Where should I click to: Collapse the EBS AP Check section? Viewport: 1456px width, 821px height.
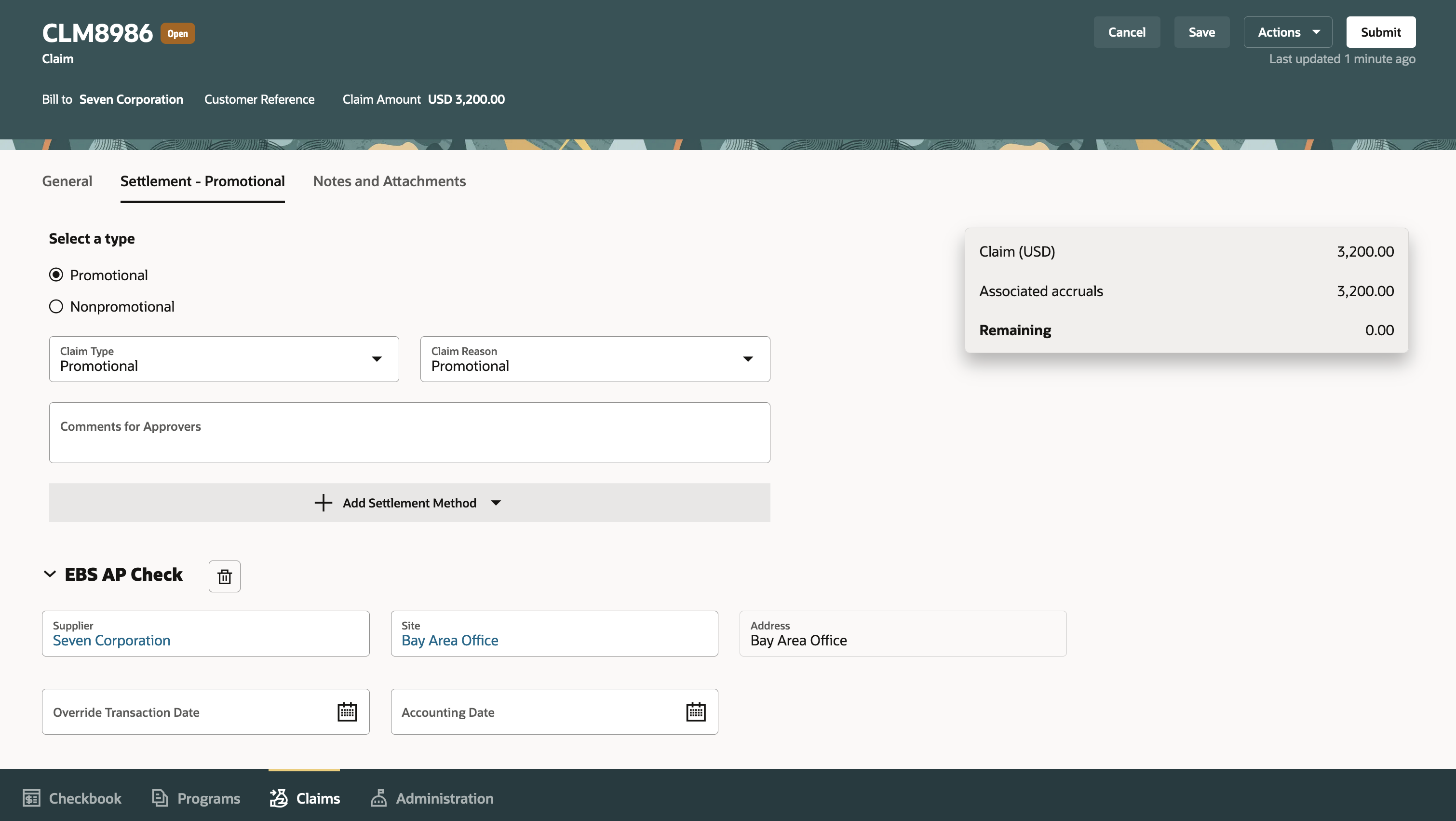50,574
